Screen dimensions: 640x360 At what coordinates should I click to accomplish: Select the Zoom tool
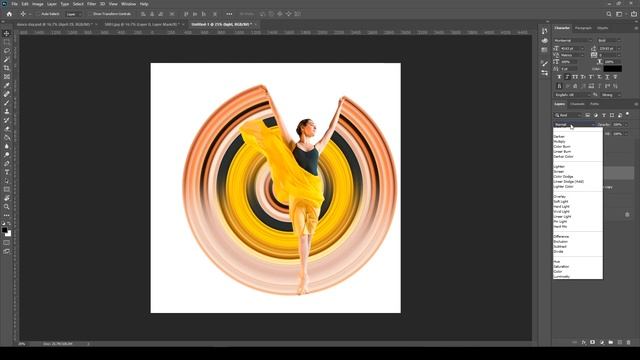point(7,207)
